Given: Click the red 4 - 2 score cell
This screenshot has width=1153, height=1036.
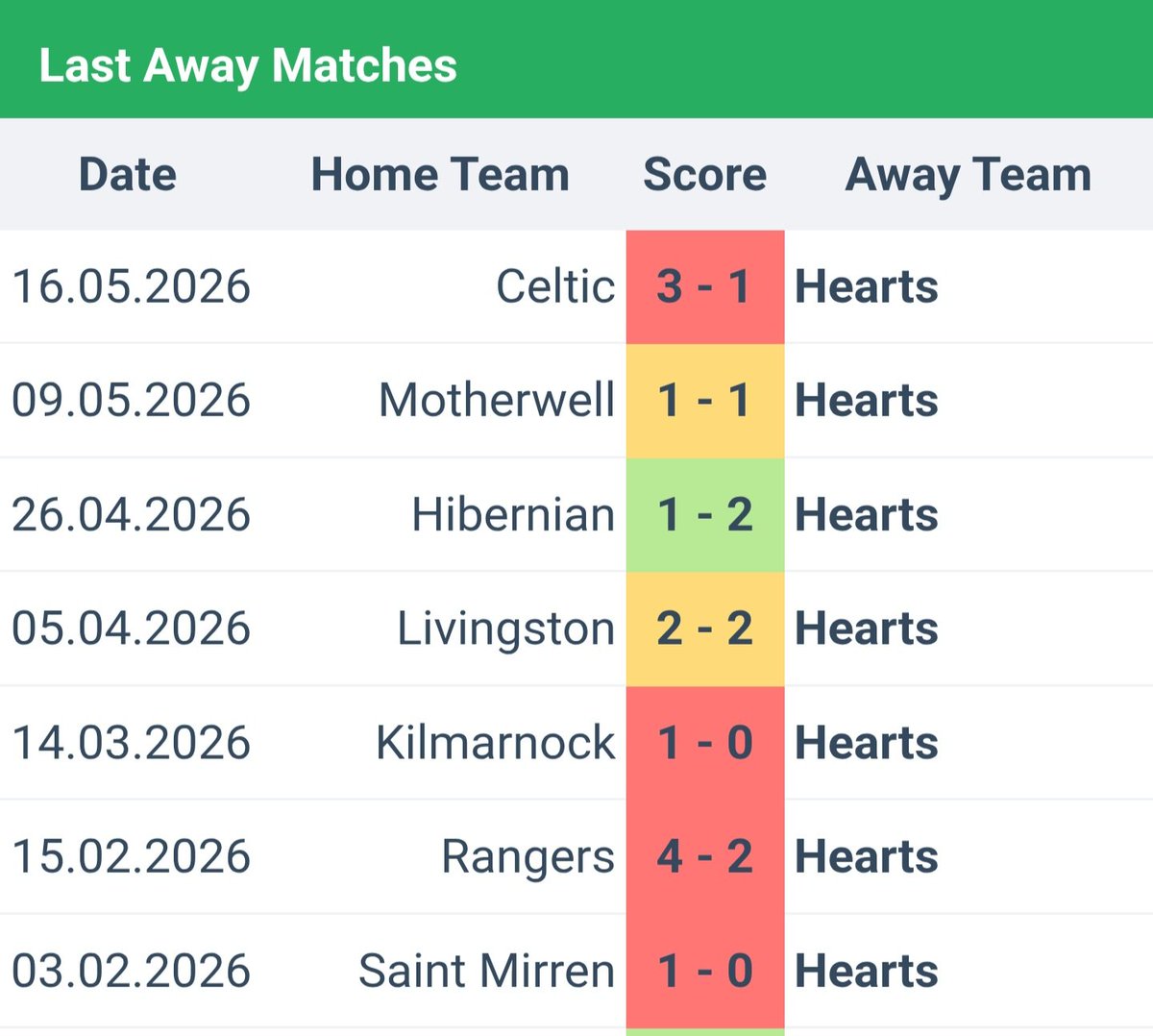Looking at the screenshot, I should (x=705, y=856).
